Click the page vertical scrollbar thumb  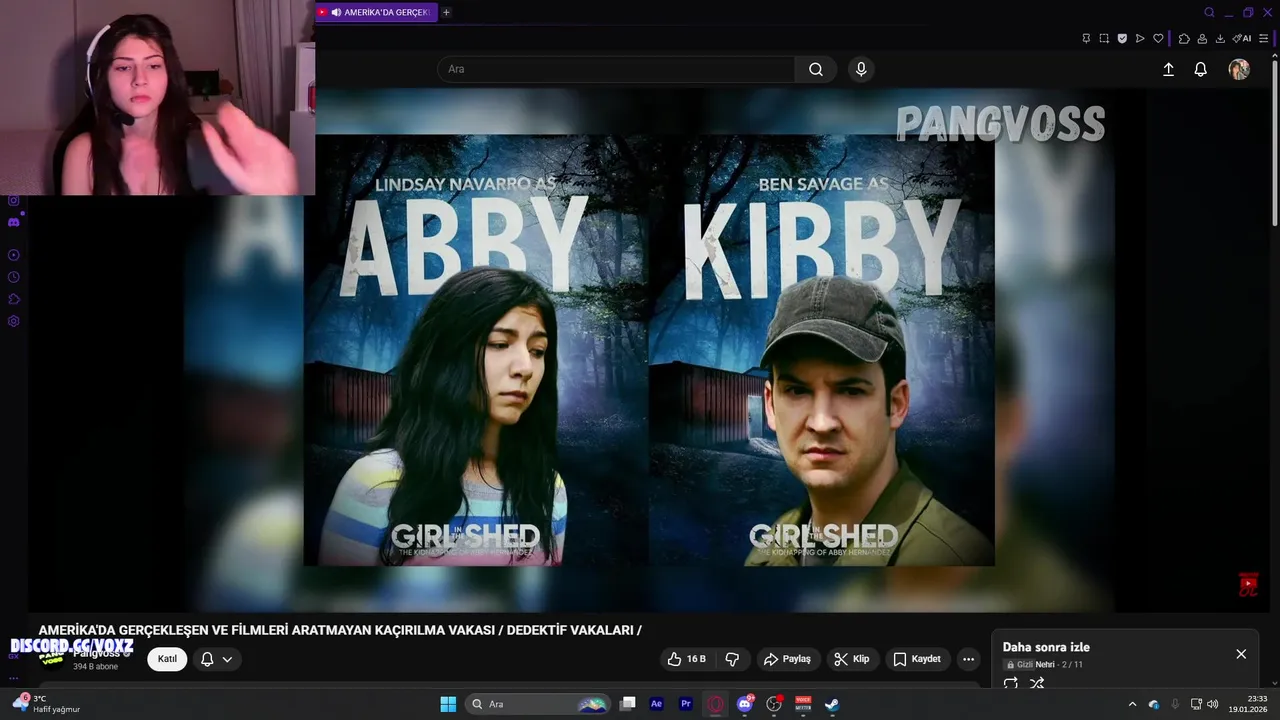click(1274, 145)
